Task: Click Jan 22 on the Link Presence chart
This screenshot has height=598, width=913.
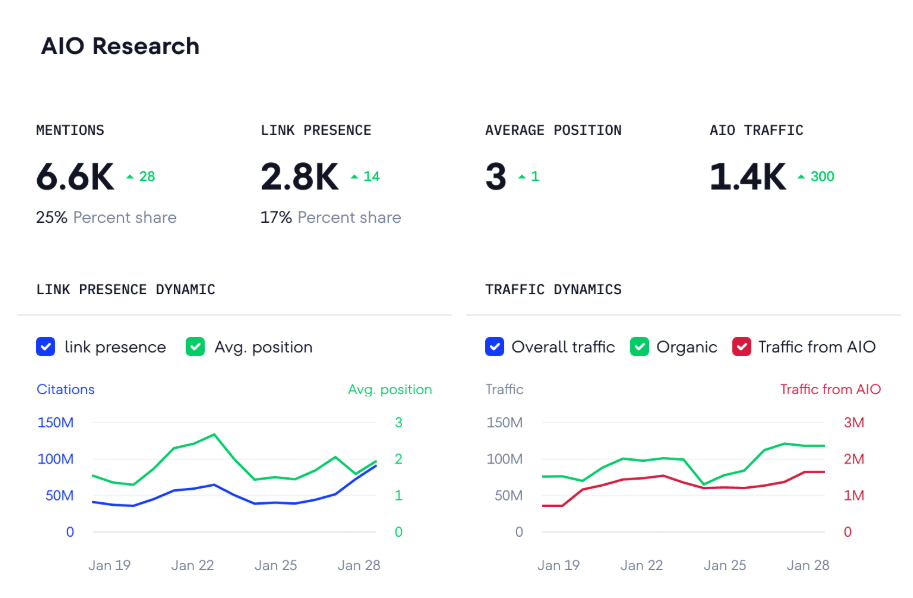Action: [x=192, y=565]
